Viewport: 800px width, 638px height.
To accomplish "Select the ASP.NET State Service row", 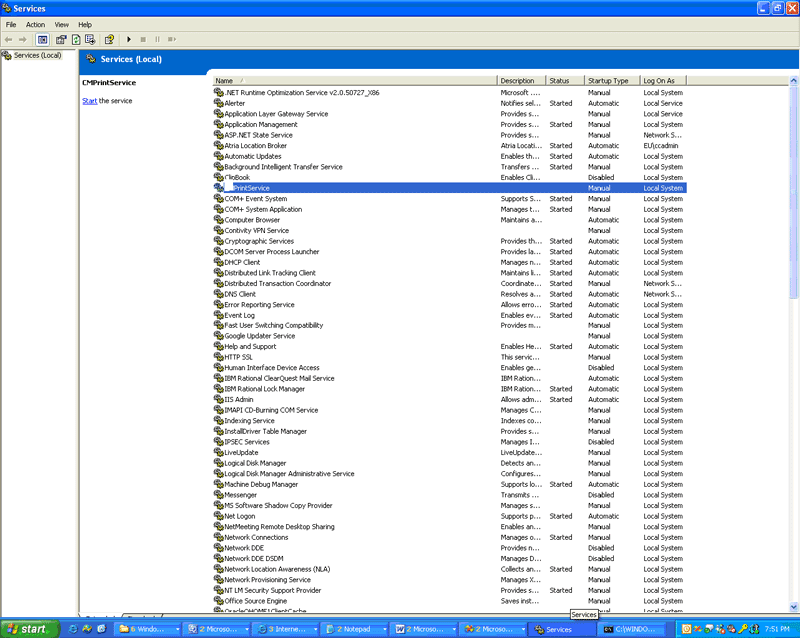I will tap(449, 135).
